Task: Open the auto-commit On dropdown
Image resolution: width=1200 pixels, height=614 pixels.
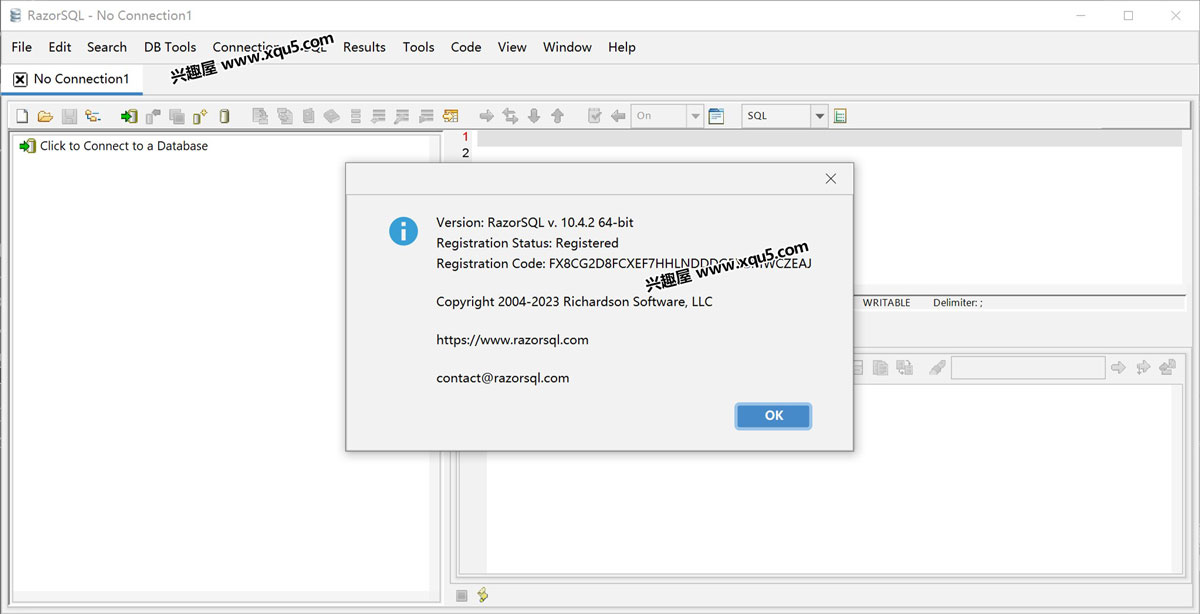Action: (x=667, y=116)
